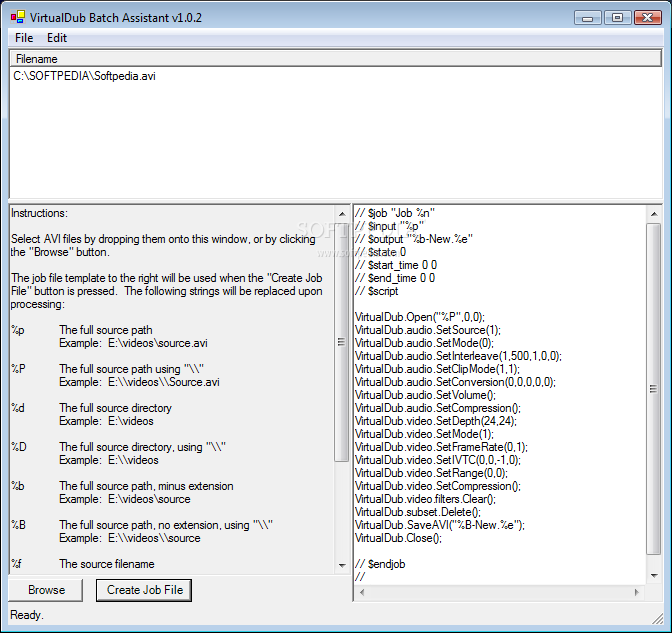Maximize the VirtualDub Batch Assistant window

tap(617, 18)
